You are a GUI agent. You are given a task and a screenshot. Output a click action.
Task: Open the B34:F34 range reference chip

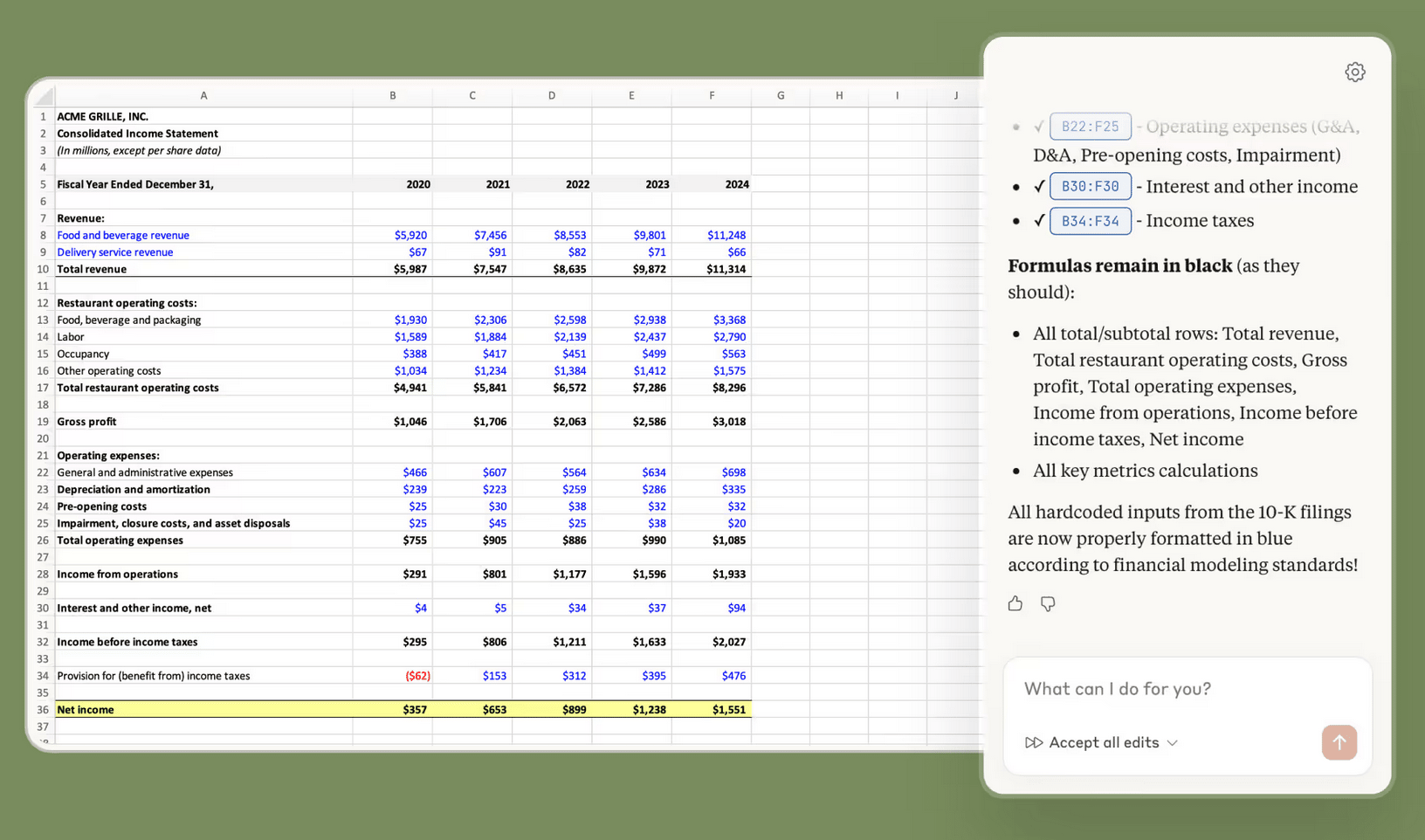1090,221
